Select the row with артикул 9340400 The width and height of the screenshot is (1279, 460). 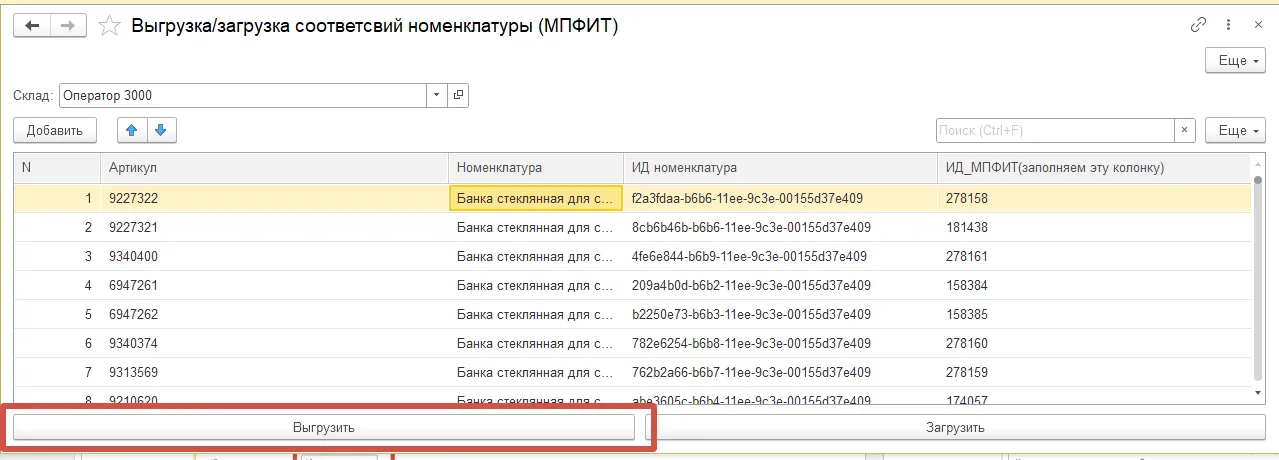pyautogui.click(x=632, y=256)
